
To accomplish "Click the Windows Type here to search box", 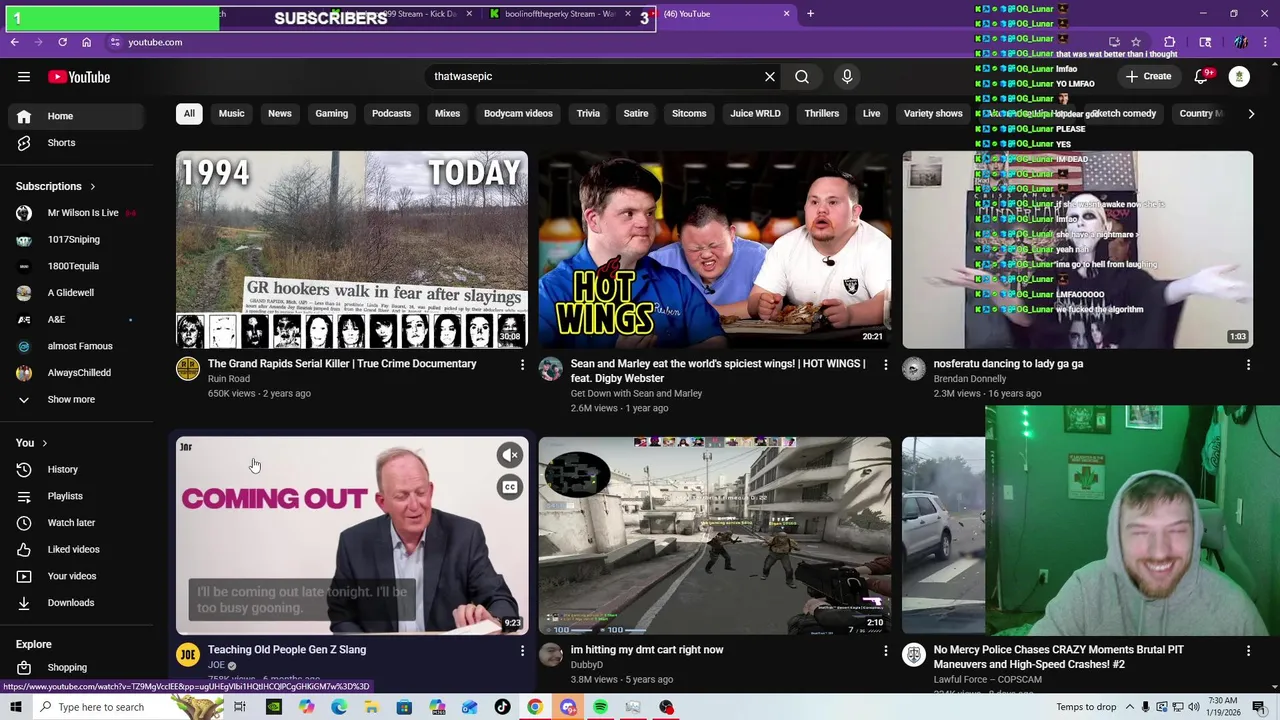I will click(100, 707).
